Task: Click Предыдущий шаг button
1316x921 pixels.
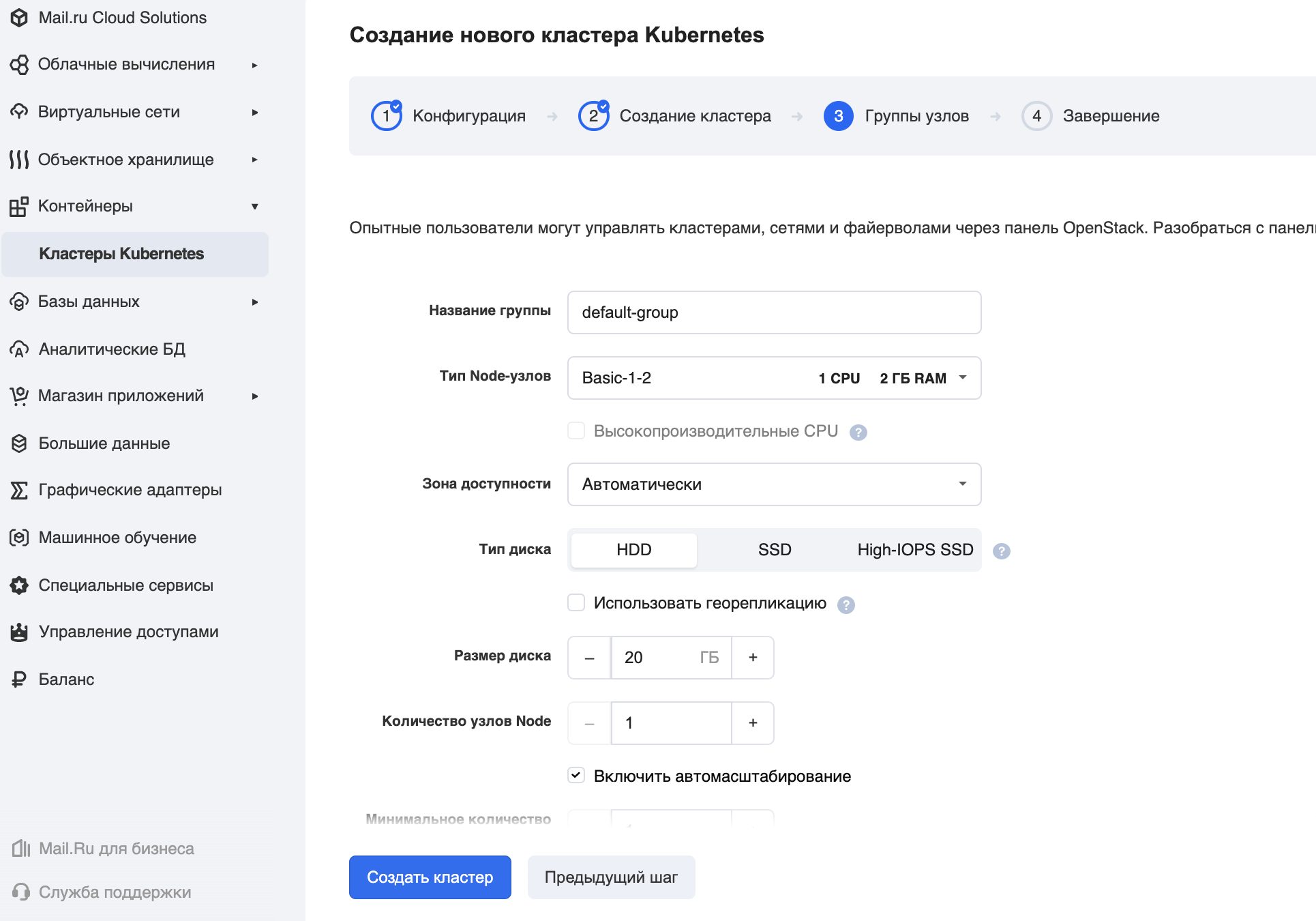Action: [611, 877]
